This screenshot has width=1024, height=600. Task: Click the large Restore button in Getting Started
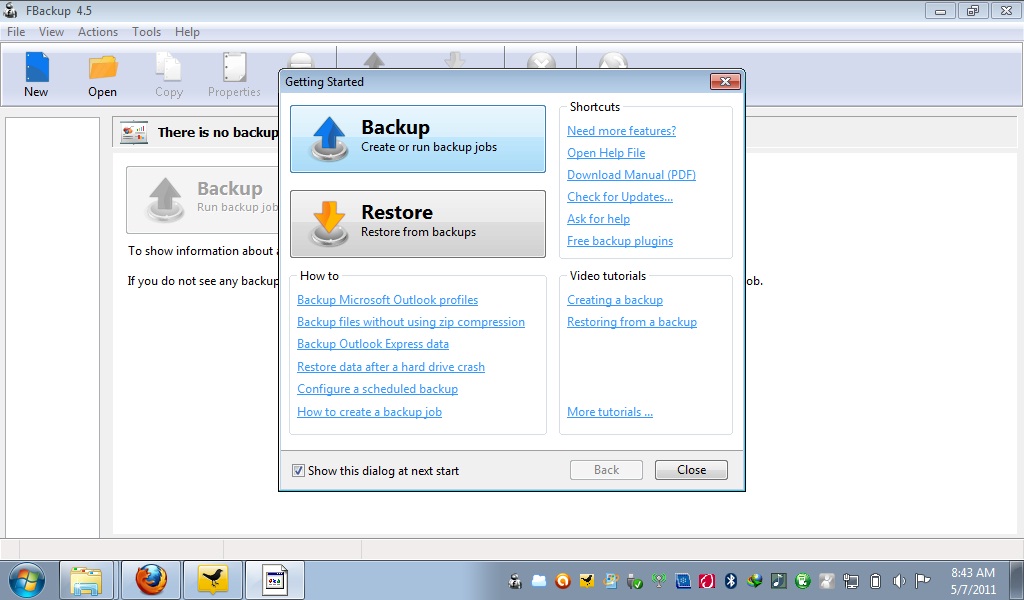[418, 223]
